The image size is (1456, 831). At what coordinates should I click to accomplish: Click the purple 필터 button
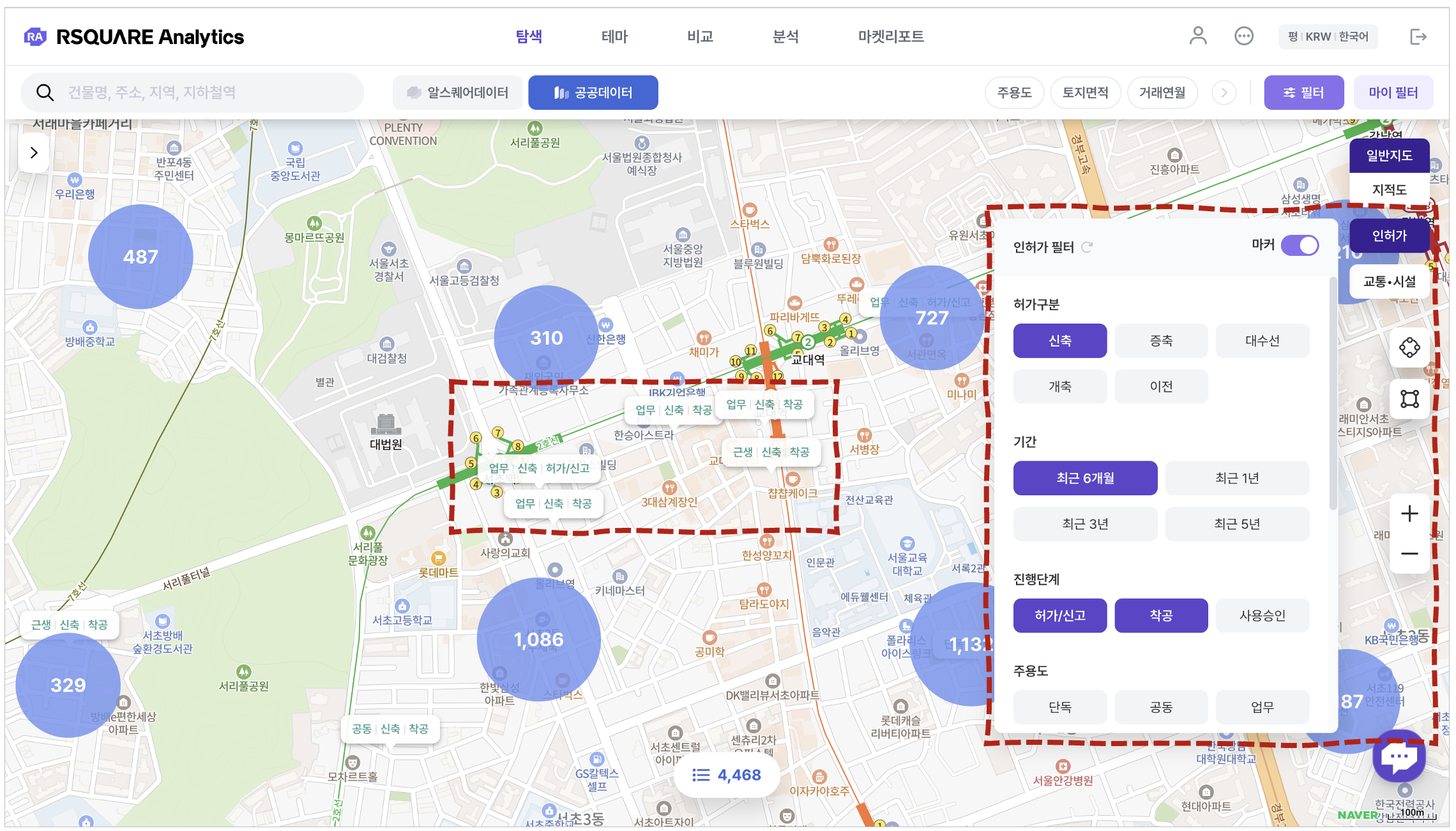coord(1303,93)
